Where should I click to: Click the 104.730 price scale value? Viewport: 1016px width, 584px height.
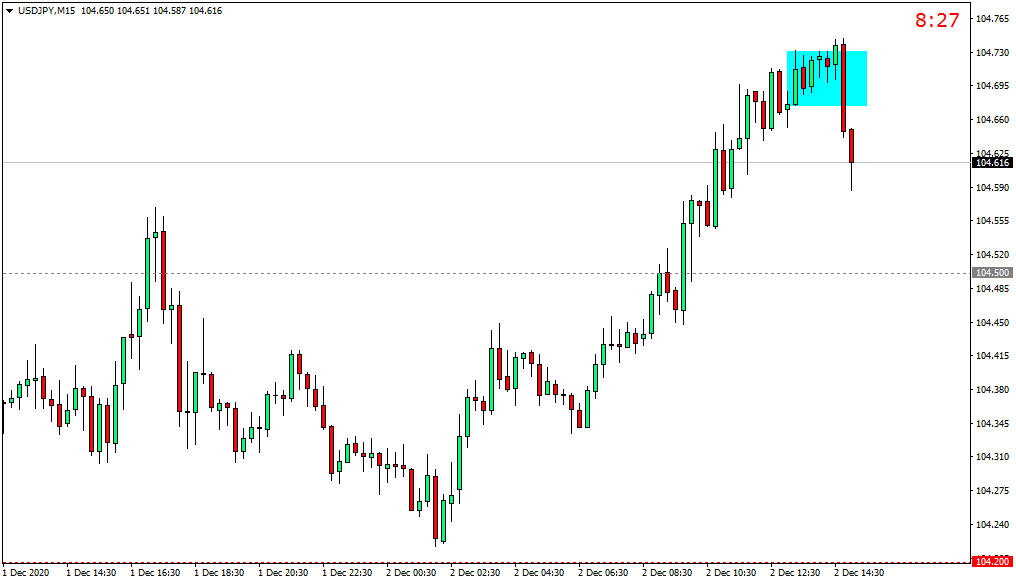point(993,53)
